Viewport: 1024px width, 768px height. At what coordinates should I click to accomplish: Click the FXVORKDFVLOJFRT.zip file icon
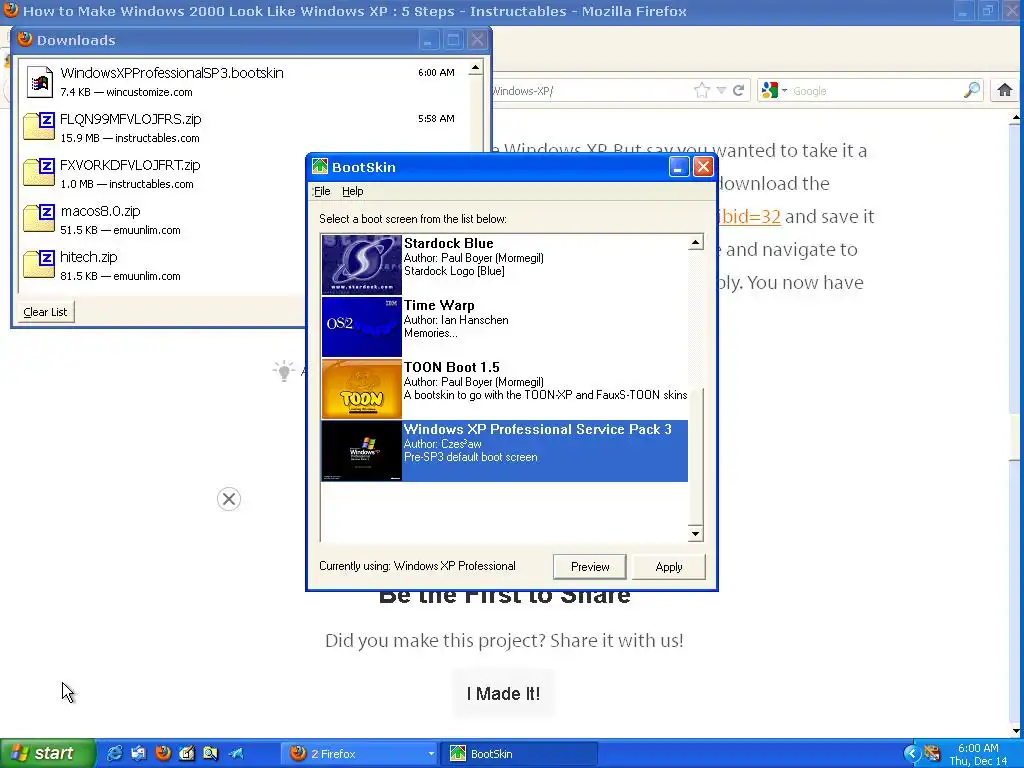point(39,172)
